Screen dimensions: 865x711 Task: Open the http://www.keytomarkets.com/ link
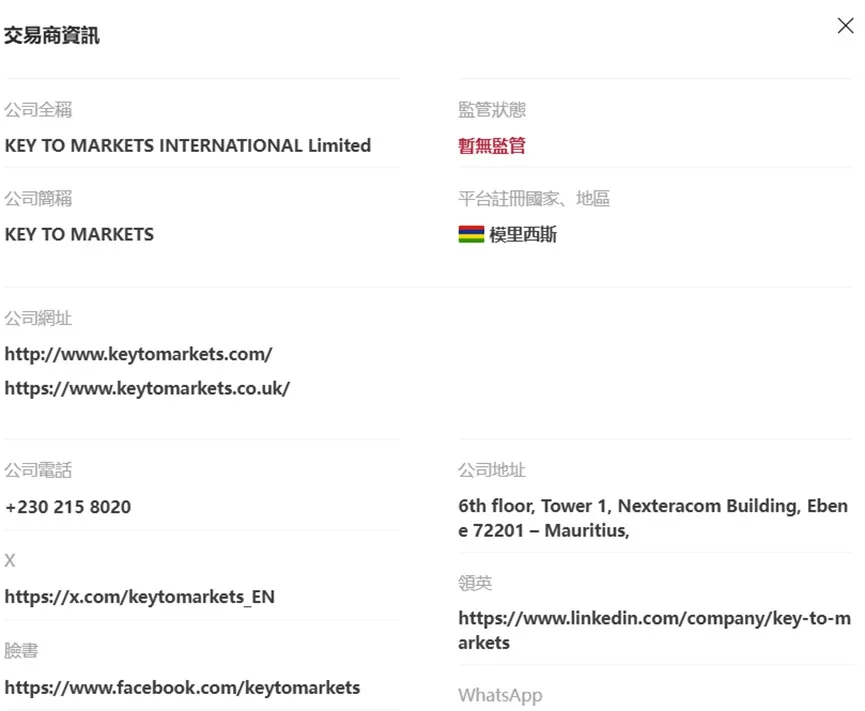click(138, 354)
